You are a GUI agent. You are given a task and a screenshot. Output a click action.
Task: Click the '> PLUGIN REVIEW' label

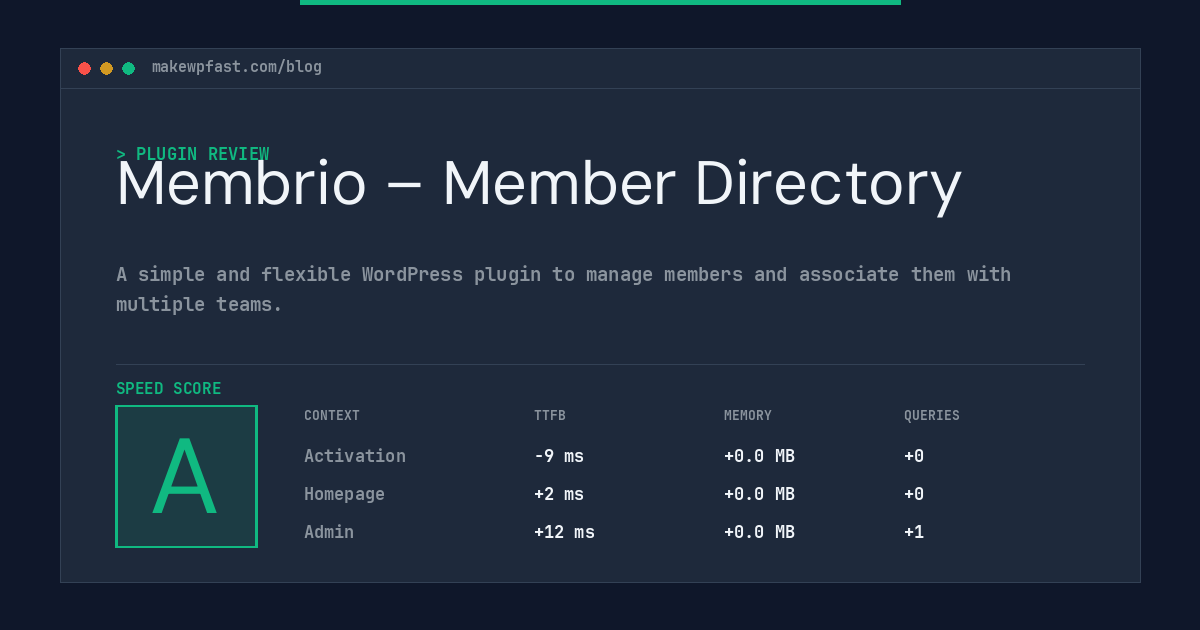point(193,154)
